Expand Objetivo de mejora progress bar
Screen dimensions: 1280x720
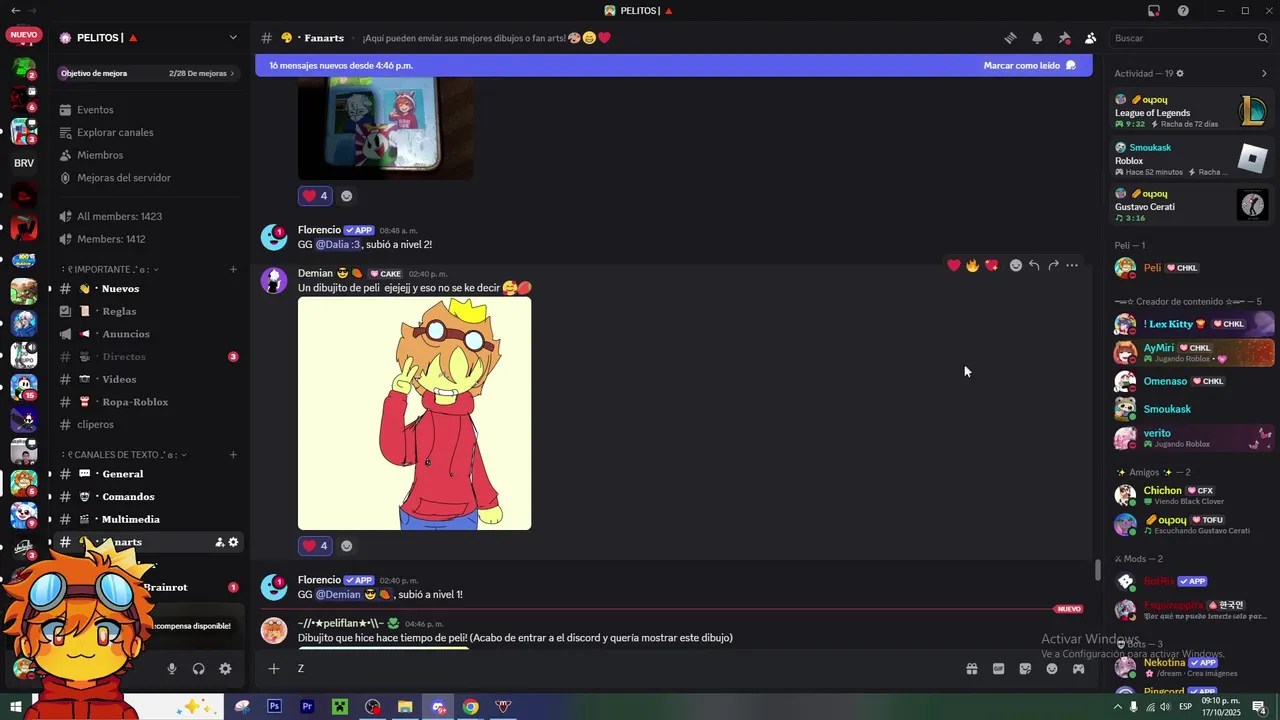(x=148, y=73)
